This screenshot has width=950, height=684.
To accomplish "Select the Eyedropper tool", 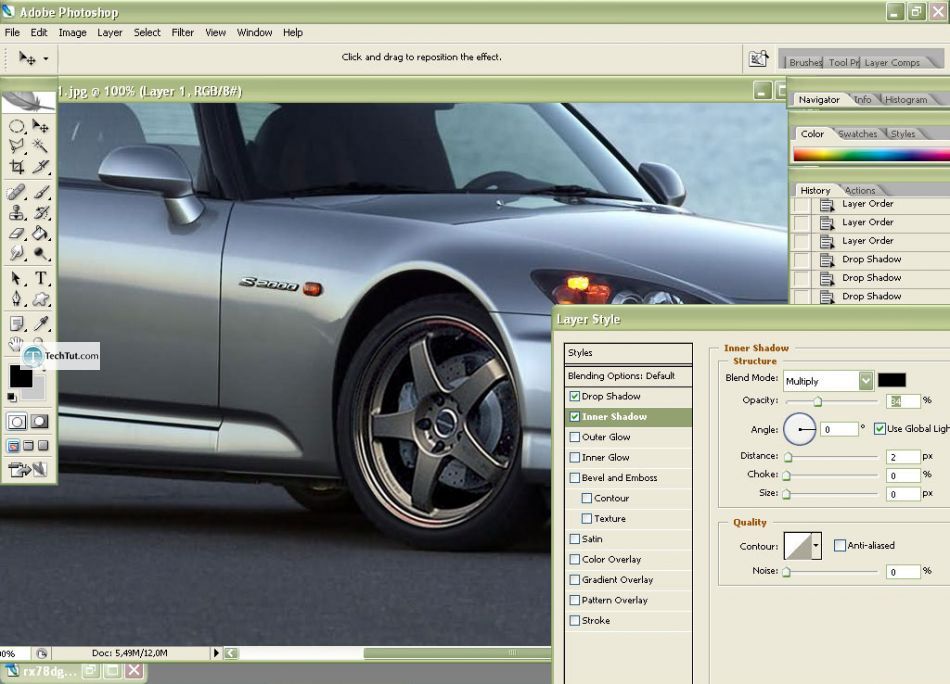I will (40, 324).
